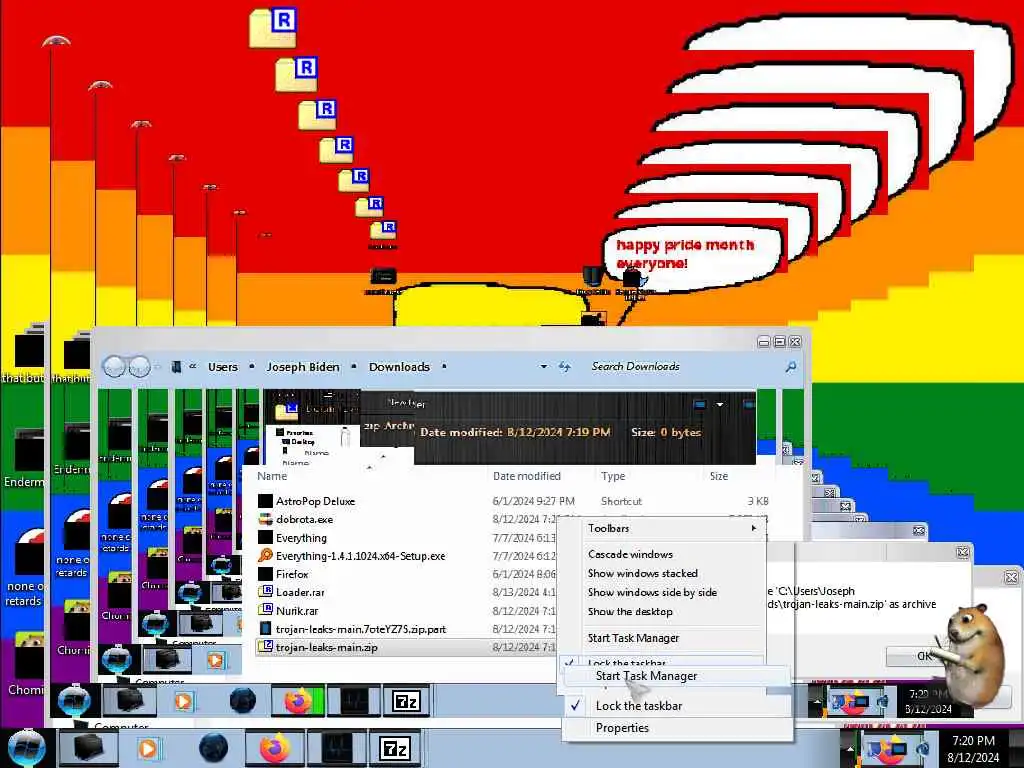Sort files by Date modified column
1024x768 pixels.
[x=526, y=476]
